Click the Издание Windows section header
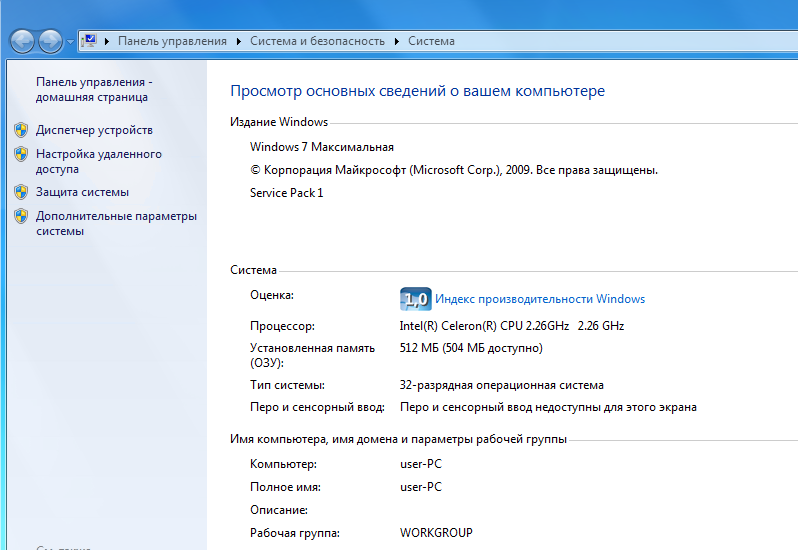This screenshot has height=550, width=798. (x=279, y=122)
